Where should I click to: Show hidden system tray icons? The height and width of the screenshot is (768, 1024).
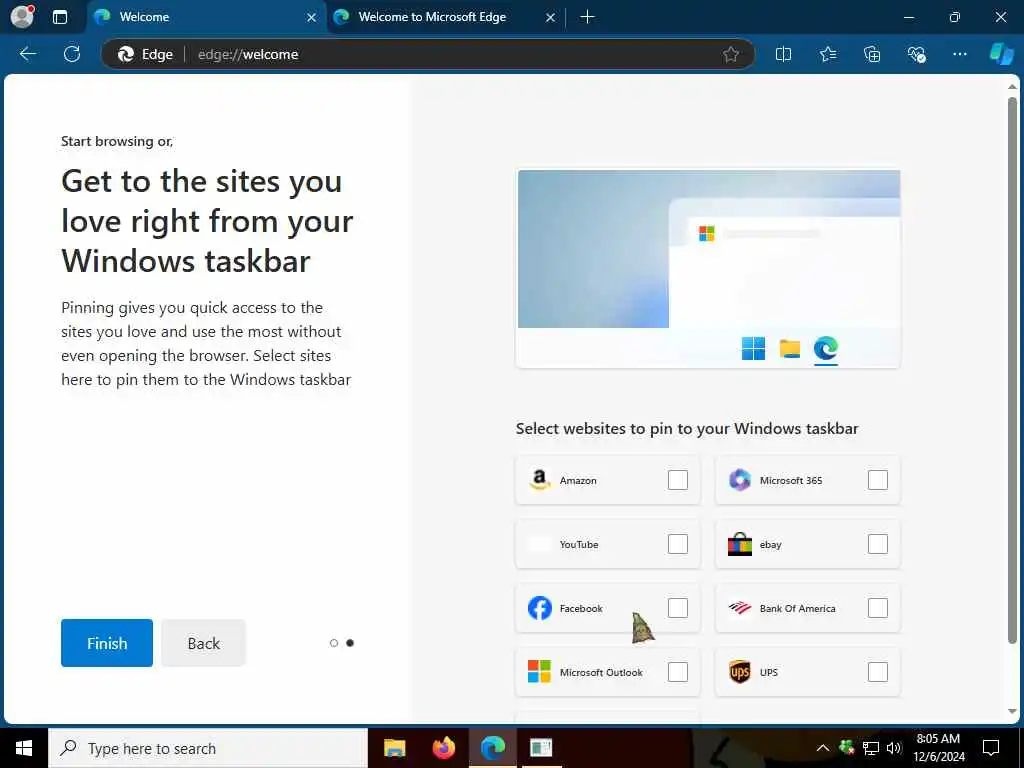point(823,748)
